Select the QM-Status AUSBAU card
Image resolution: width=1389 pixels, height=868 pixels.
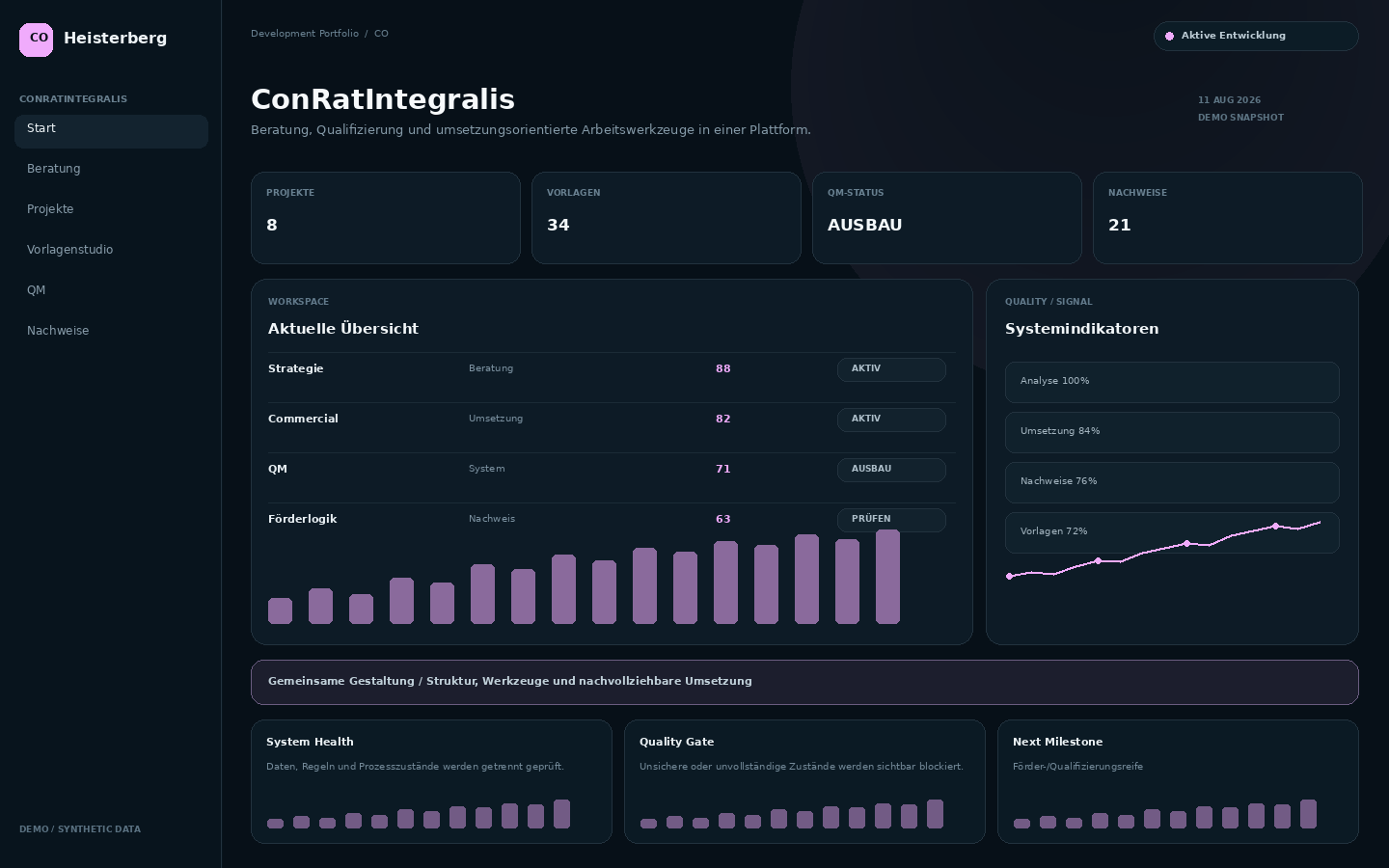click(947, 218)
